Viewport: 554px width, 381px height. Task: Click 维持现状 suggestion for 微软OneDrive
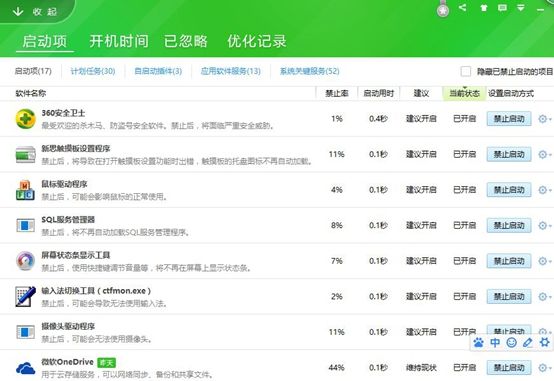point(421,368)
